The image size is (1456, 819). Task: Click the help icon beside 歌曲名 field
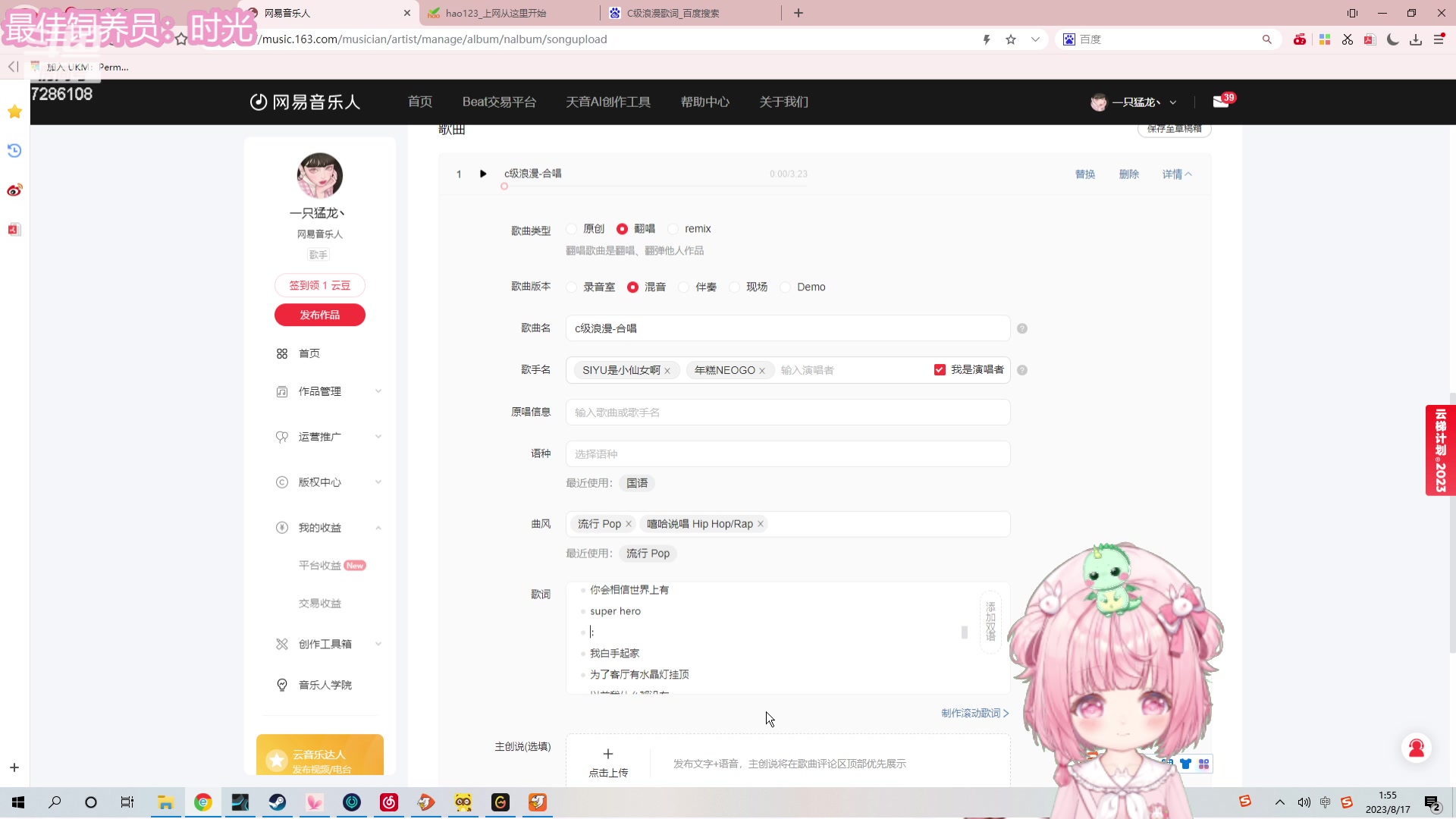(1022, 328)
